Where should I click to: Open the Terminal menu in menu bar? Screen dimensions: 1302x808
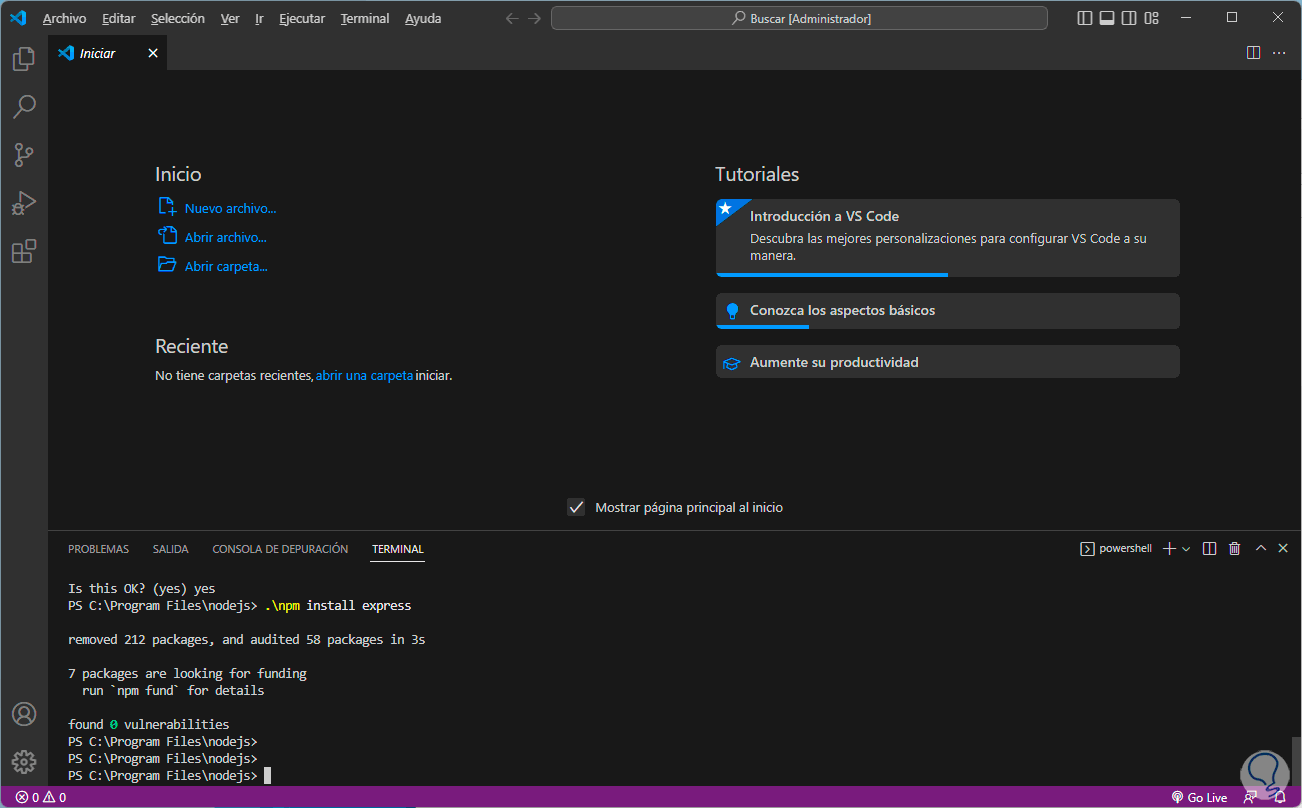pos(364,19)
